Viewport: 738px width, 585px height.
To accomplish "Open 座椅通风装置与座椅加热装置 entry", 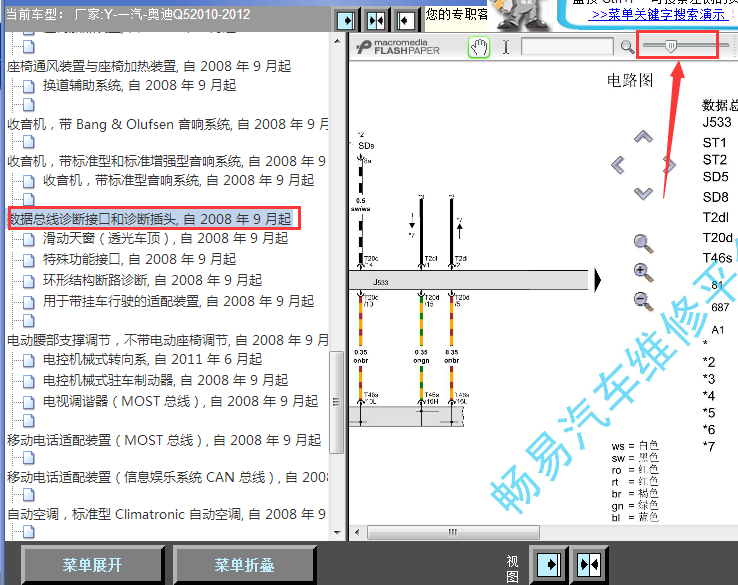I will [149, 66].
